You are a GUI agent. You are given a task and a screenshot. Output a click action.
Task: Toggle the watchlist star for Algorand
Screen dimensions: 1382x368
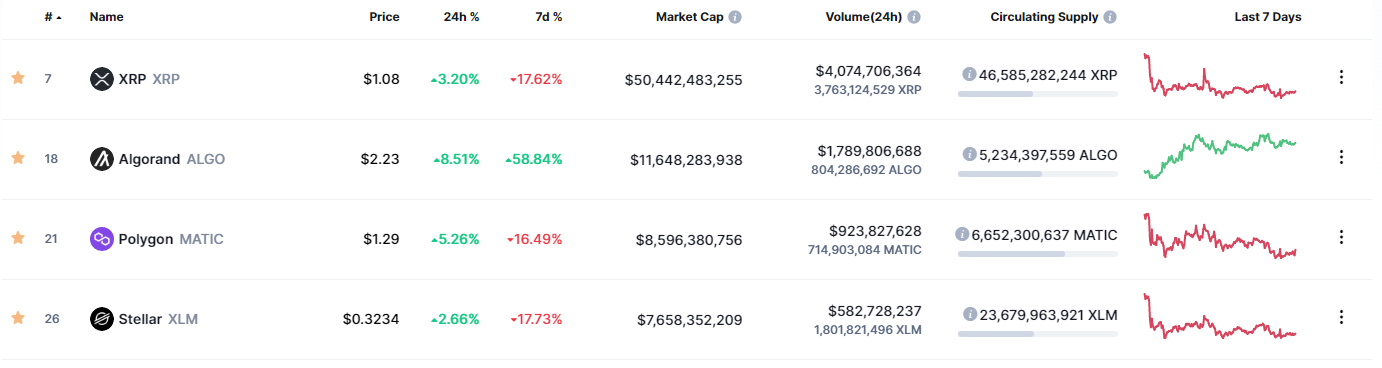[18, 158]
